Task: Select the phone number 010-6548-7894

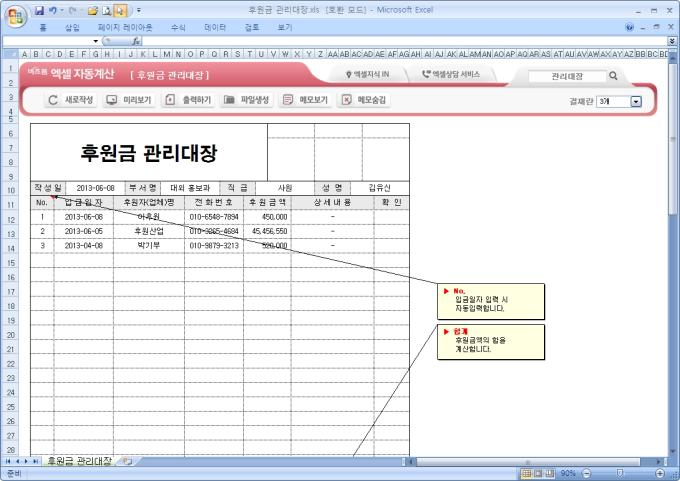Action: pyautogui.click(x=214, y=217)
